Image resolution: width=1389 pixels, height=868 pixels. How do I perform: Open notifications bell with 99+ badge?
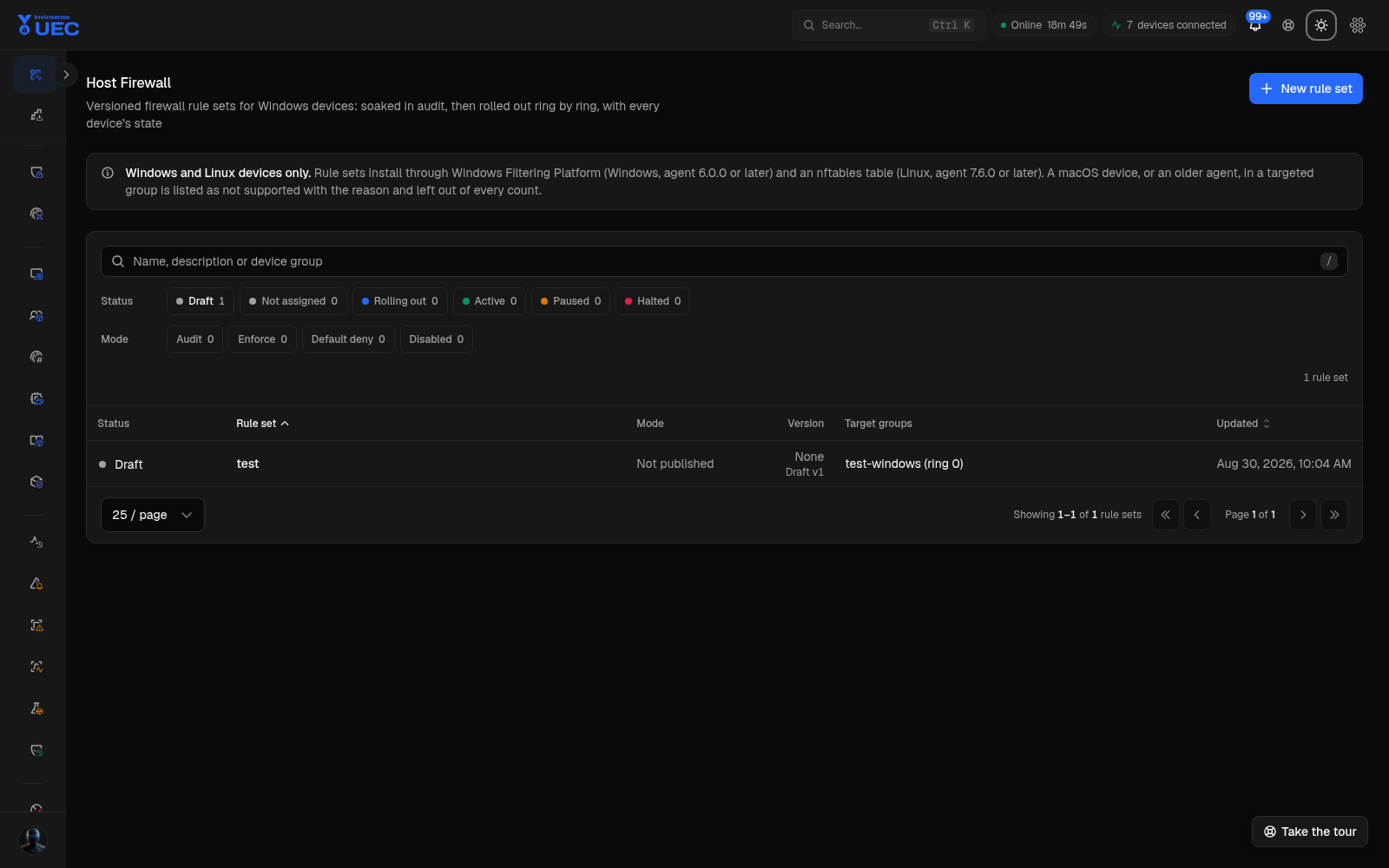click(1255, 24)
